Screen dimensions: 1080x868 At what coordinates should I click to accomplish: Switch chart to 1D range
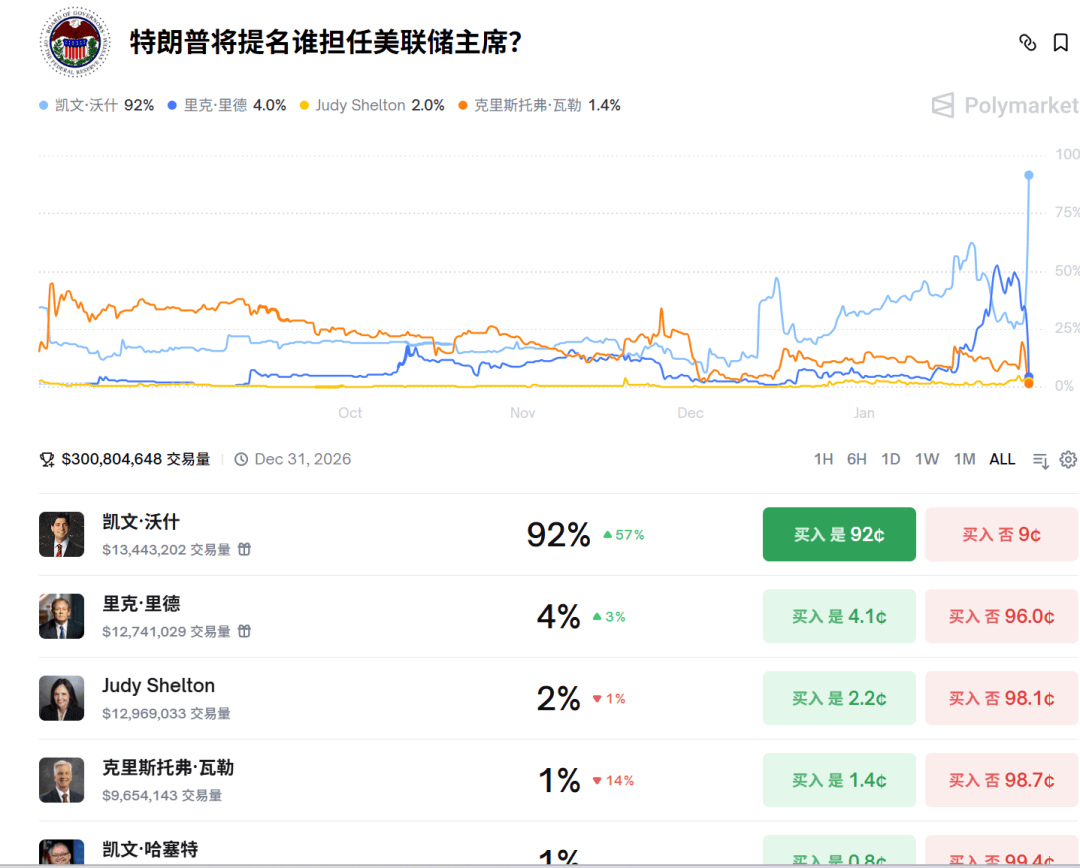tap(890, 459)
